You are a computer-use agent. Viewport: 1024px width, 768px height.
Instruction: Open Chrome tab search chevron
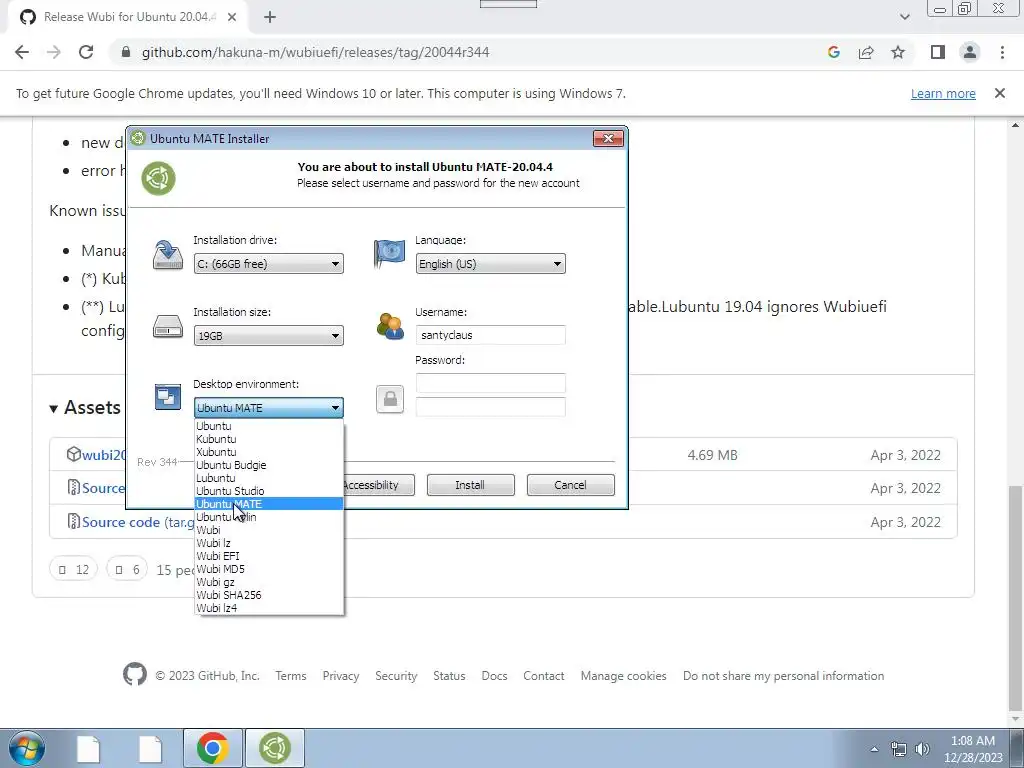coord(904,17)
